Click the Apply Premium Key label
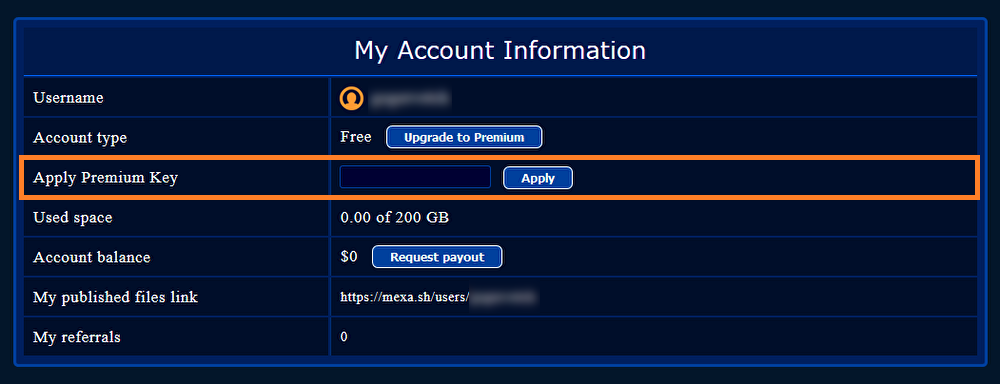Image resolution: width=1000 pixels, height=384 pixels. (105, 178)
